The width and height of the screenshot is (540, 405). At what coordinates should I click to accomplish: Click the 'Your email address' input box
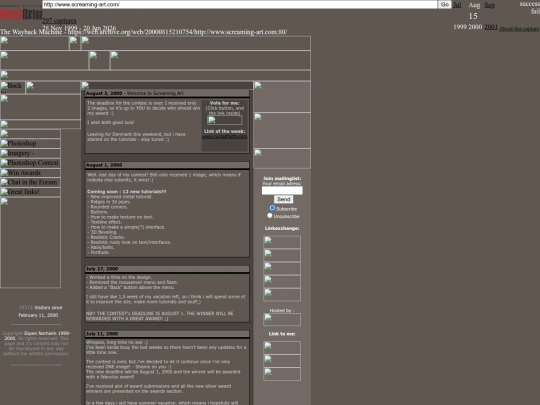coord(282,190)
